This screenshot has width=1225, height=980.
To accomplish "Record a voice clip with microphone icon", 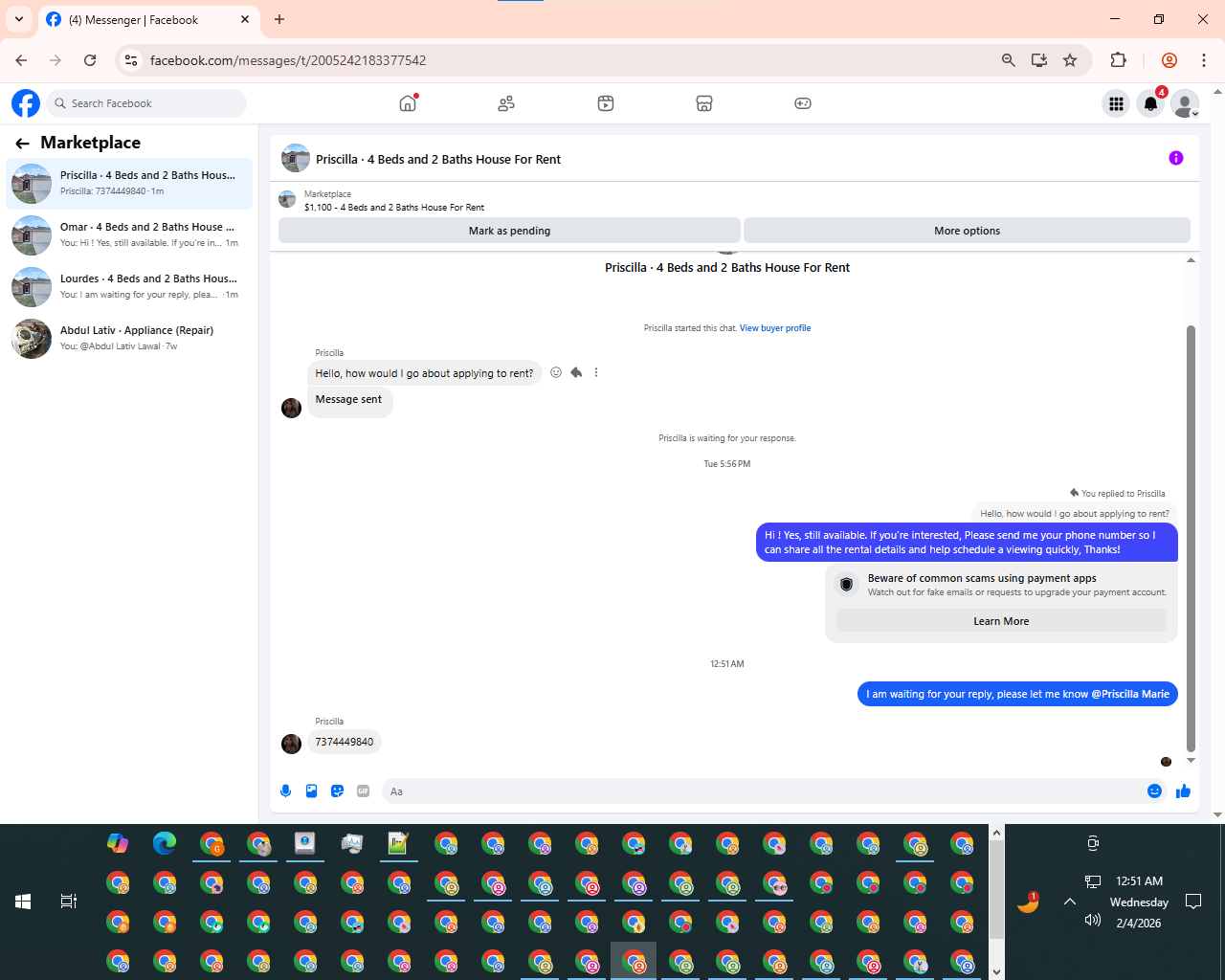I will click(x=285, y=791).
